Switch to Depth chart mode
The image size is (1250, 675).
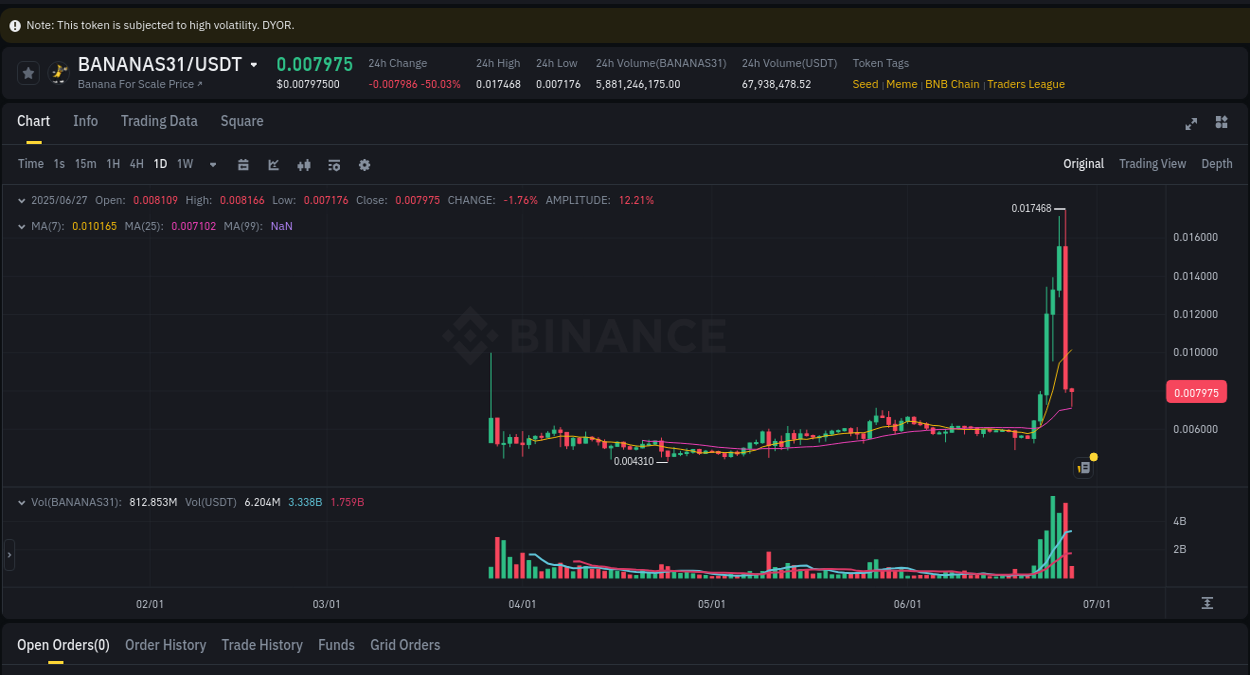tap(1217, 163)
